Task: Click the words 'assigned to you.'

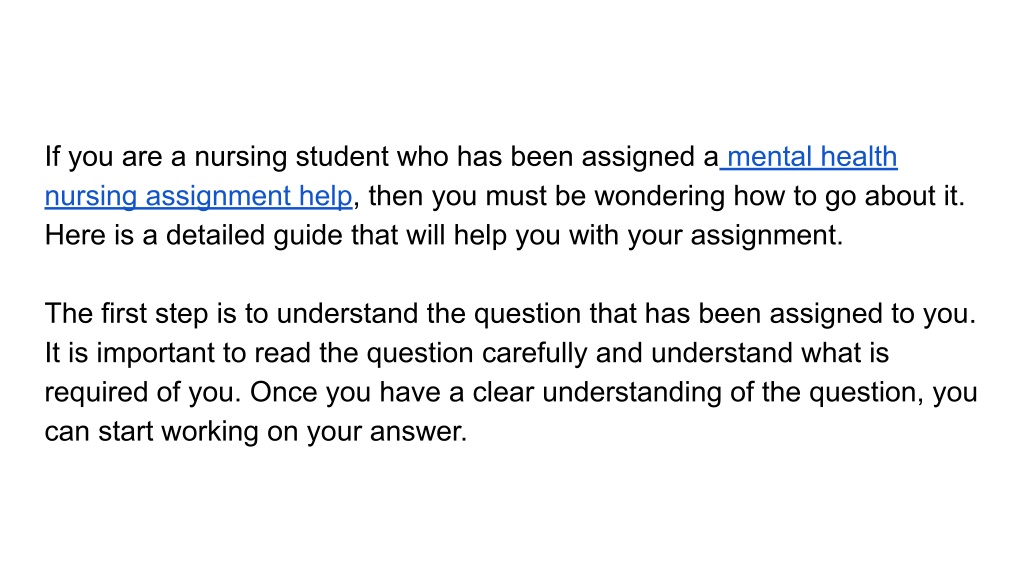Action: tap(872, 314)
